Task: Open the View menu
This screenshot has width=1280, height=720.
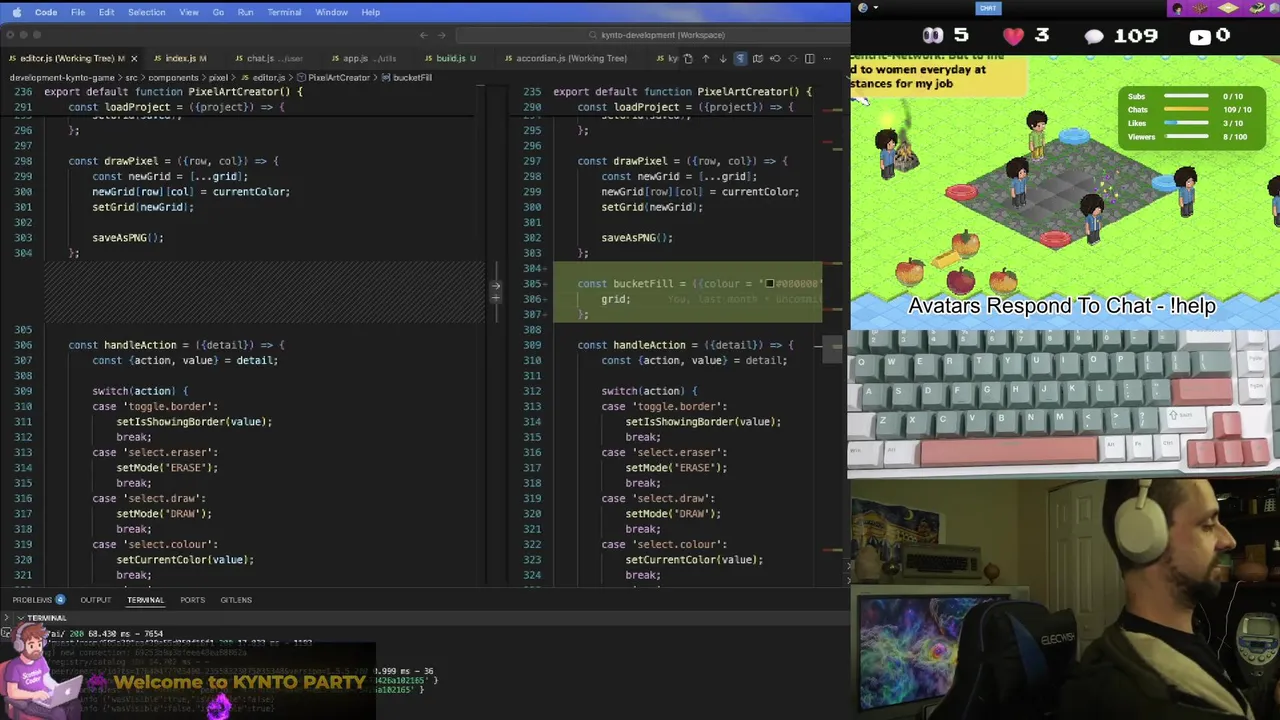Action: [x=188, y=12]
